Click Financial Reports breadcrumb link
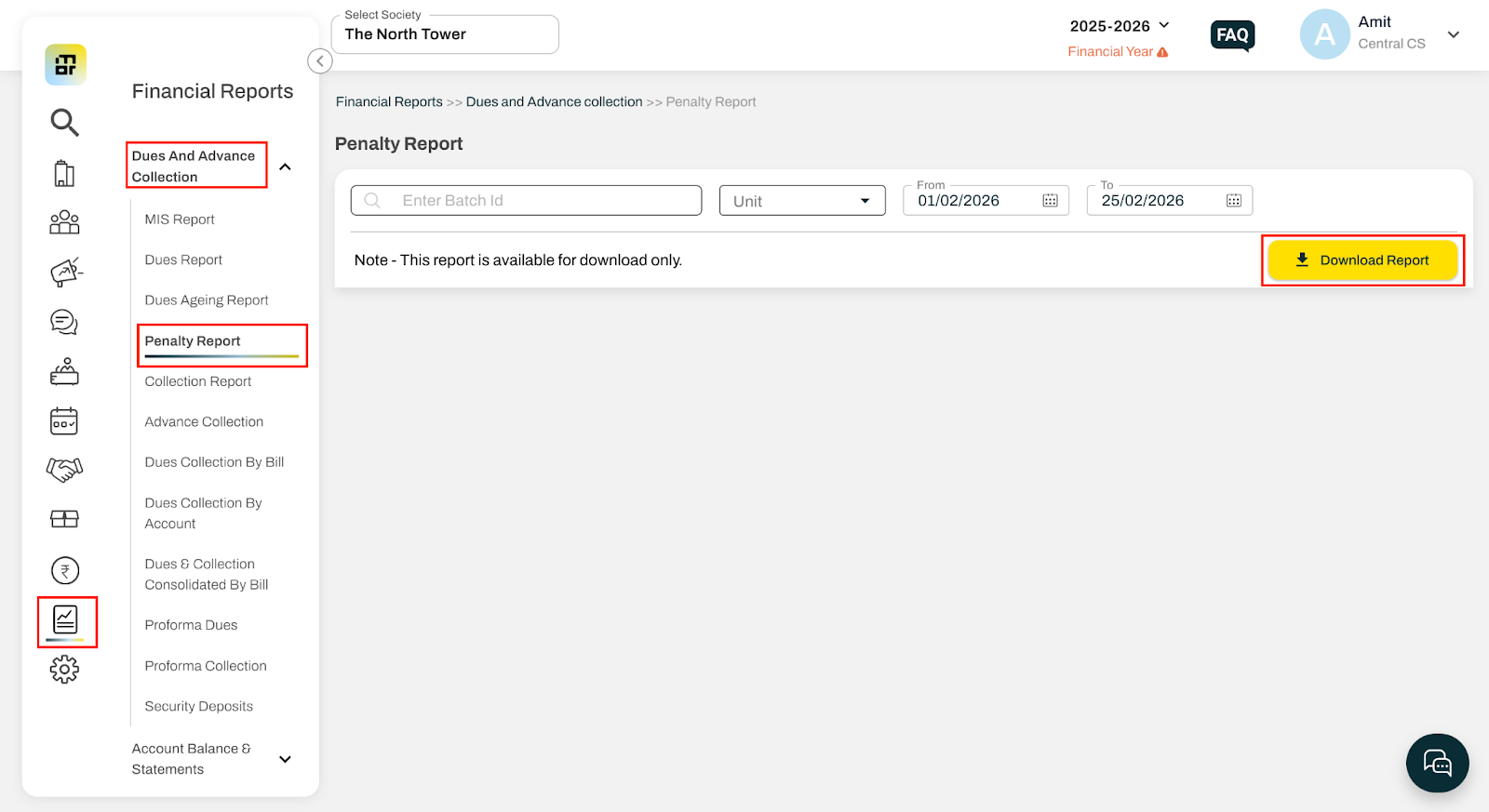The image size is (1489, 812). click(x=389, y=102)
